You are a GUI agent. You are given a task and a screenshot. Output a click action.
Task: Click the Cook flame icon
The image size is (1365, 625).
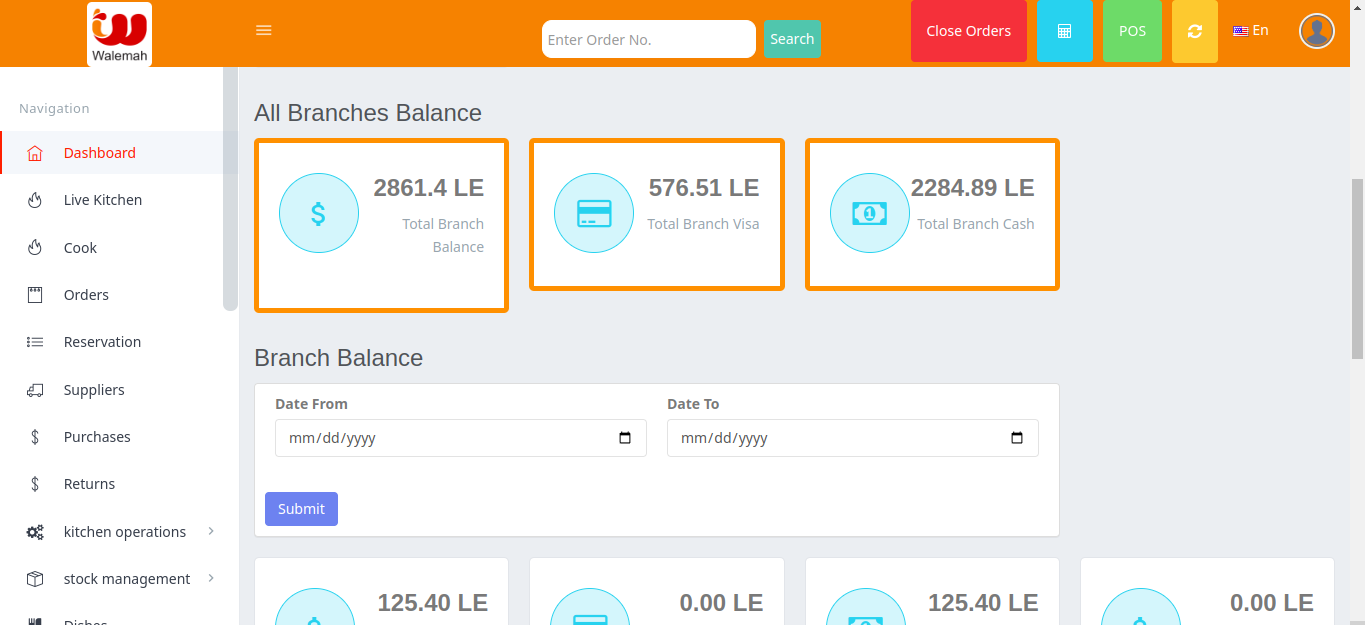[x=35, y=248]
